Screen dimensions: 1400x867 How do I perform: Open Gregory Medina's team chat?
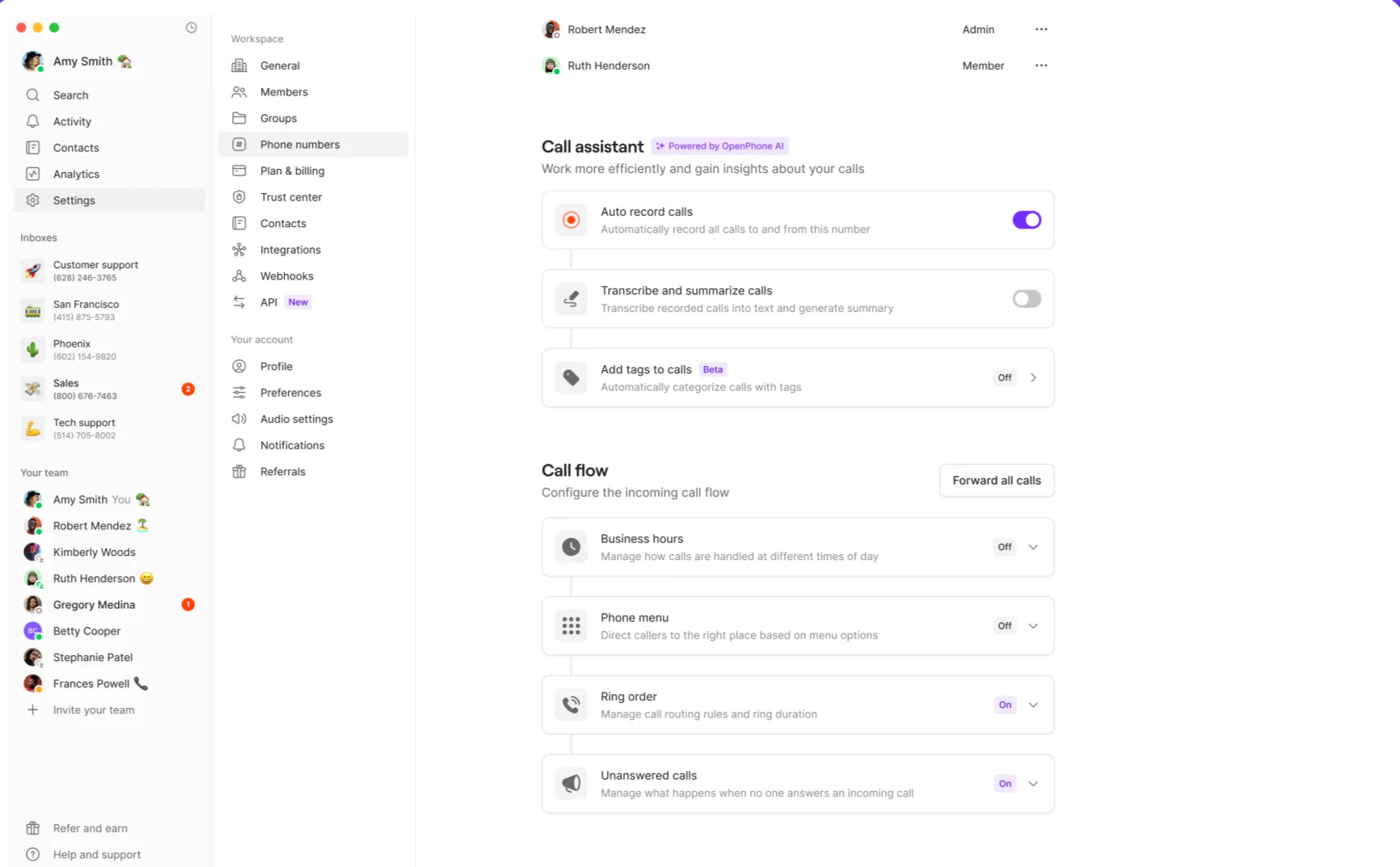pos(109,605)
